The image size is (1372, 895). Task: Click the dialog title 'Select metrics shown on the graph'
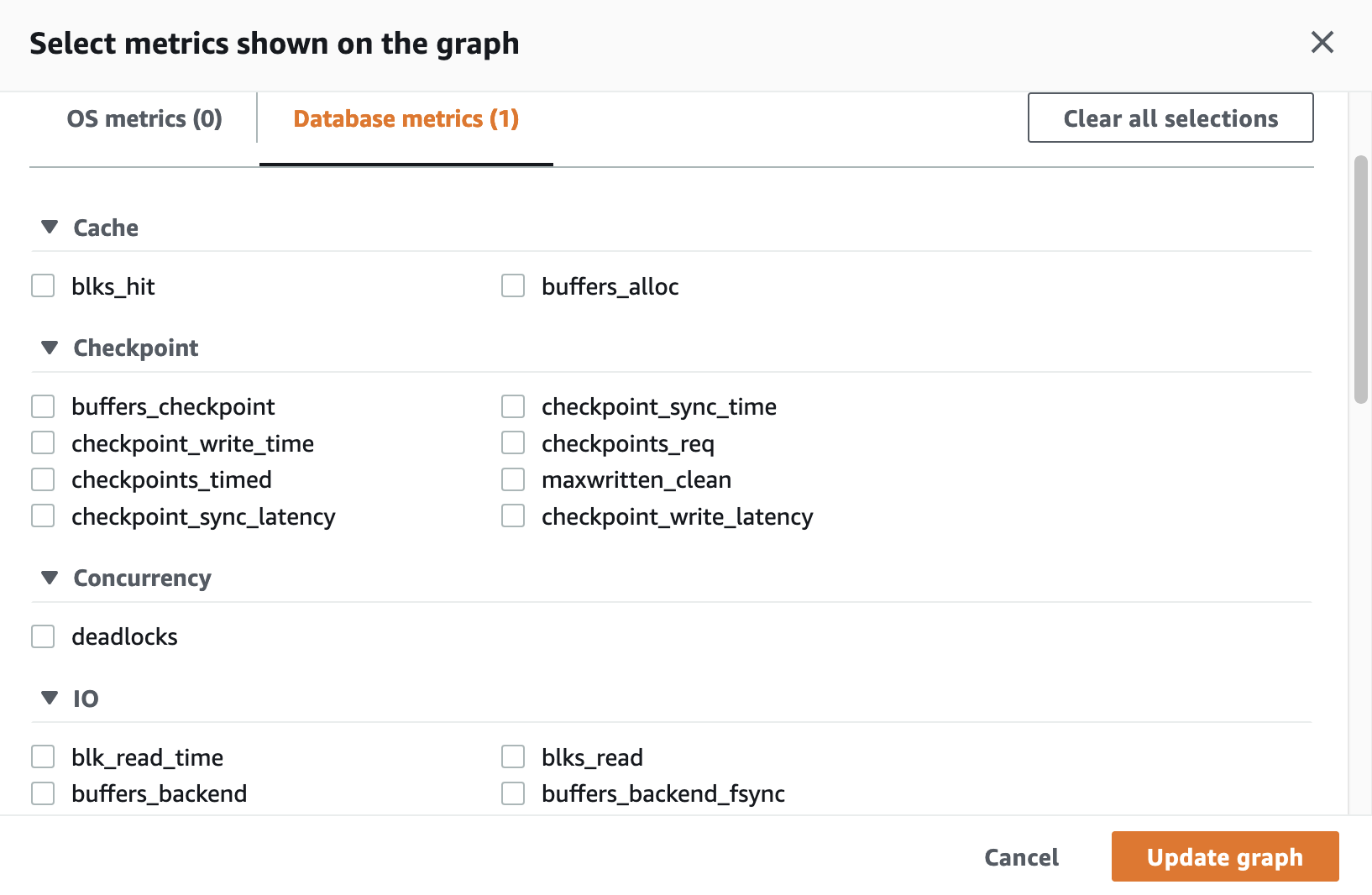click(x=275, y=44)
